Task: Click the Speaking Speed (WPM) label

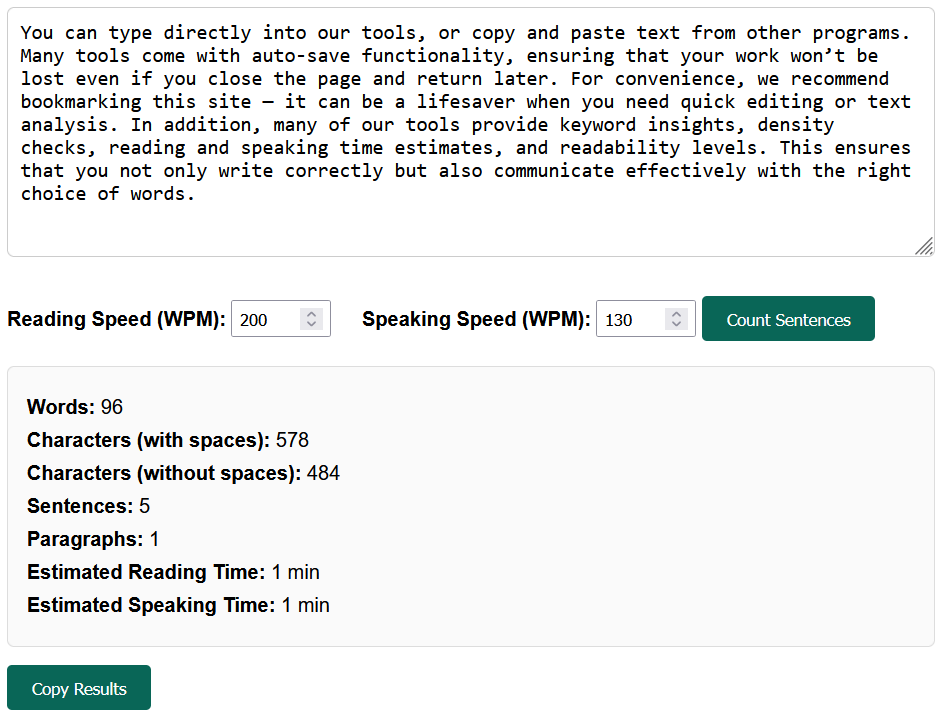Action: click(x=475, y=320)
